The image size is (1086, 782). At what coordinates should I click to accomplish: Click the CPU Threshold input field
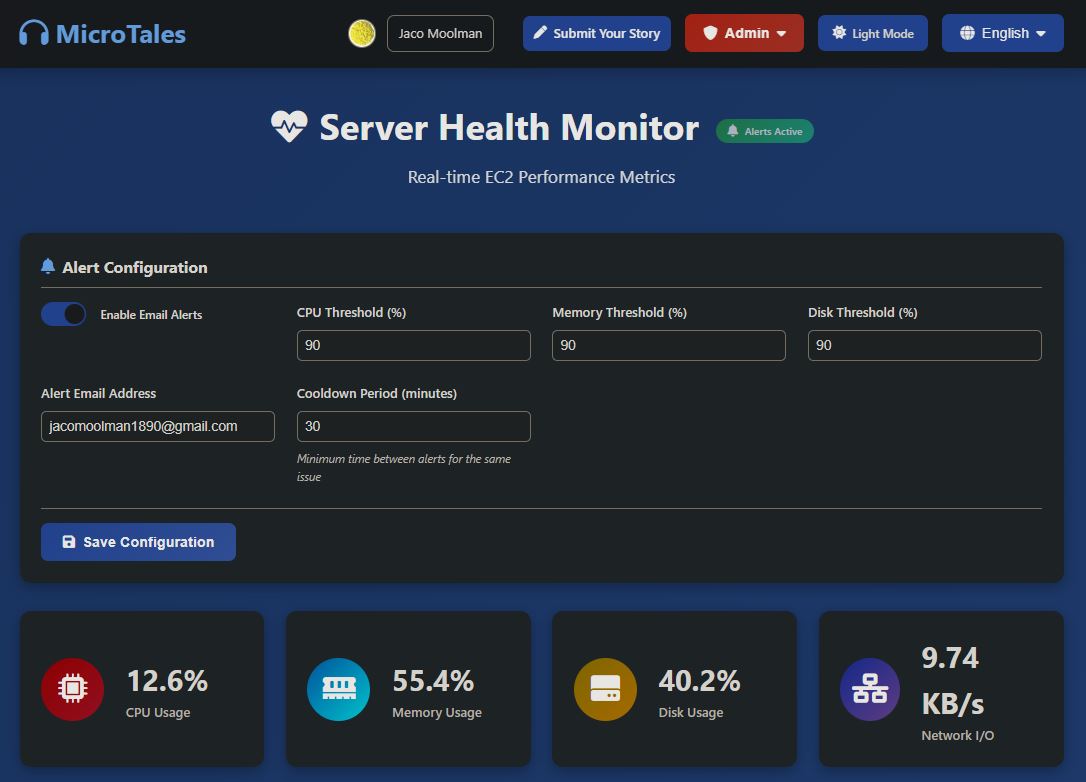[413, 345]
